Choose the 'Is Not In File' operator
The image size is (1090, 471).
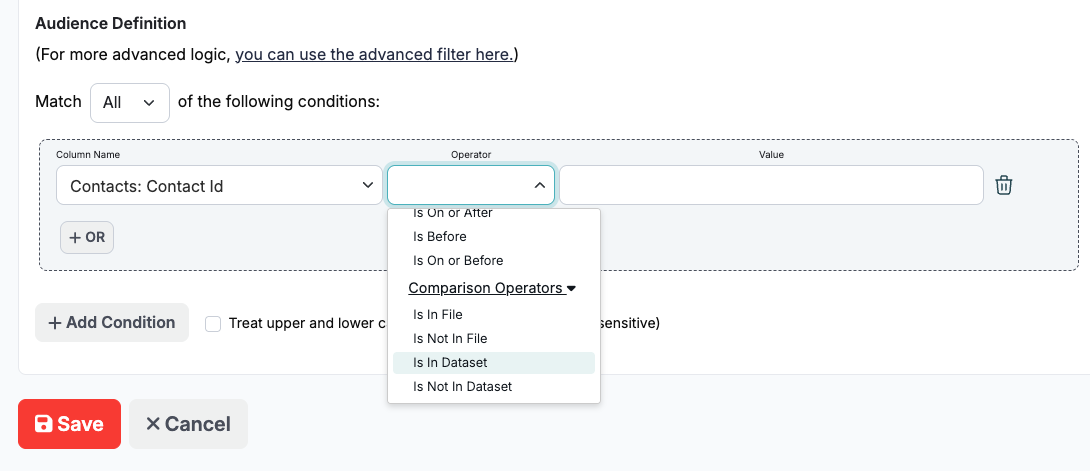click(449, 338)
